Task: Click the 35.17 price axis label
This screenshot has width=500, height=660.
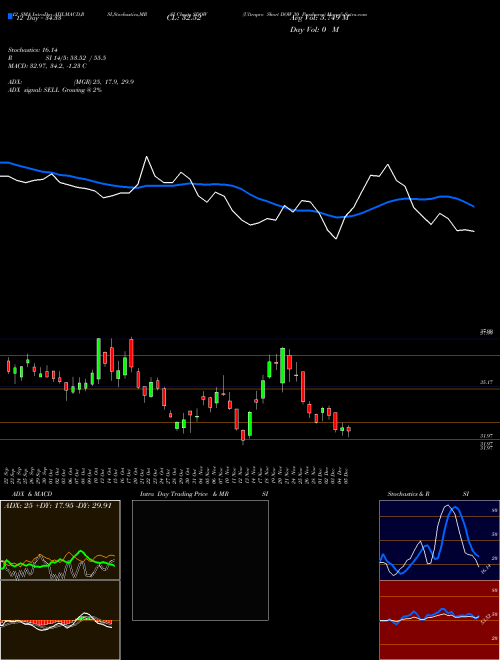Action: coord(486,382)
